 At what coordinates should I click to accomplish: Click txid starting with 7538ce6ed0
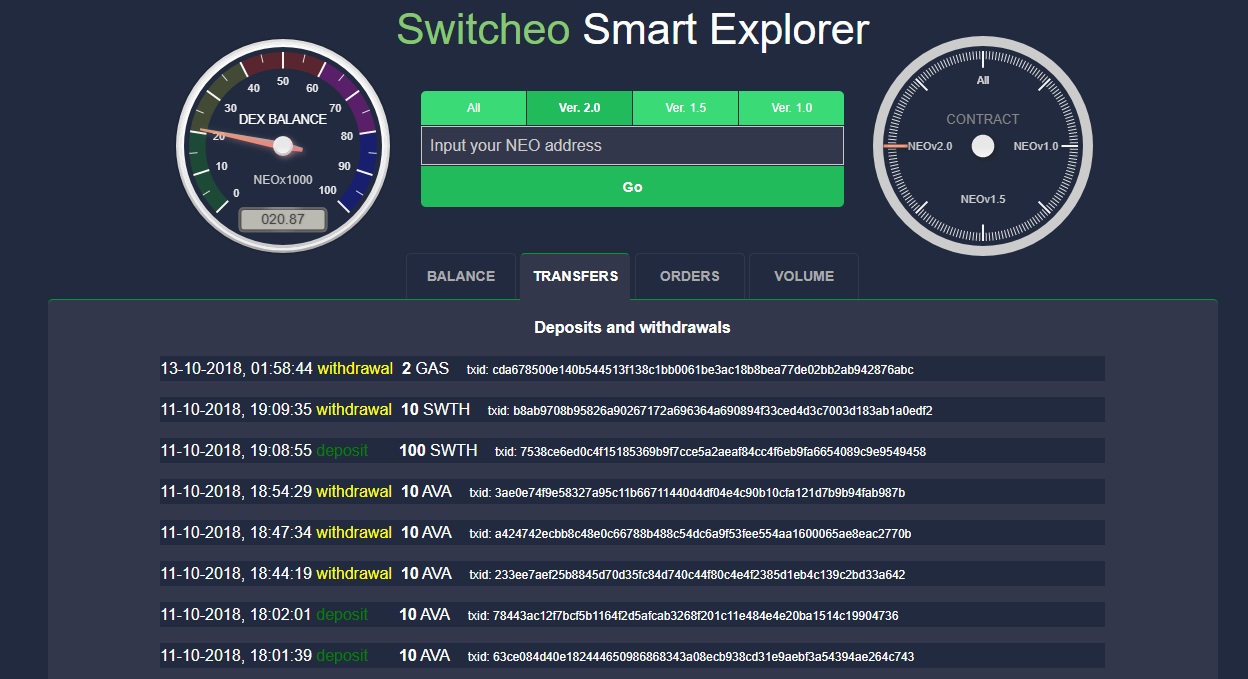coord(710,452)
